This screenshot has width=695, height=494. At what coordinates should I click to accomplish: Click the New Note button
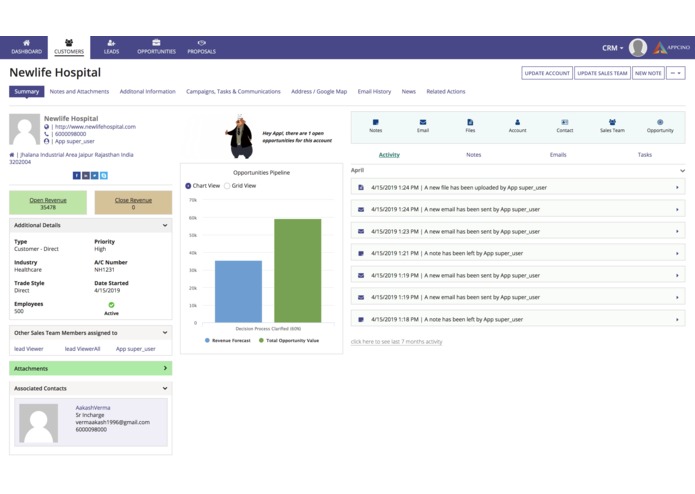(648, 73)
